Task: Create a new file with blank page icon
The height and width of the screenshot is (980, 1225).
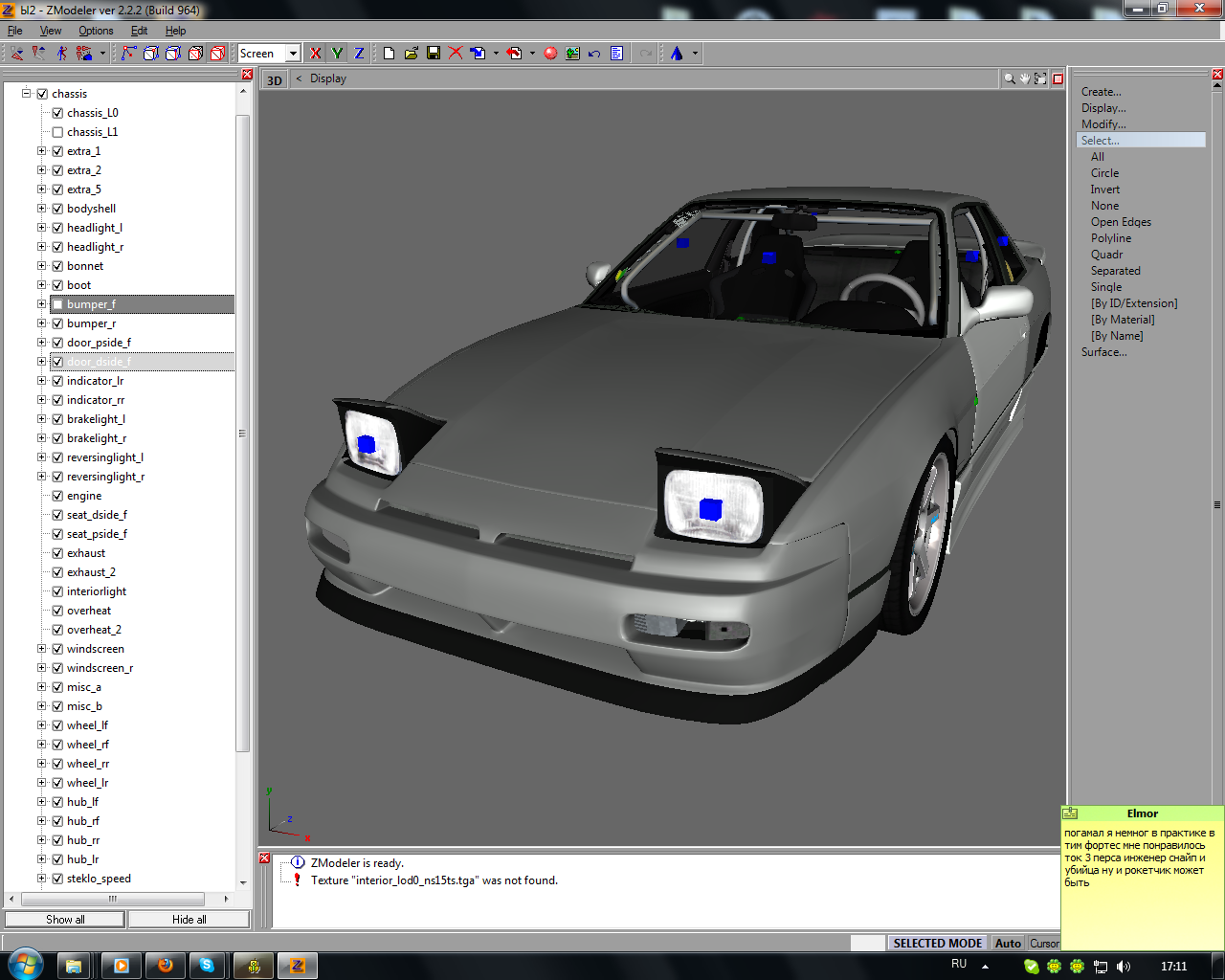Action: click(389, 54)
